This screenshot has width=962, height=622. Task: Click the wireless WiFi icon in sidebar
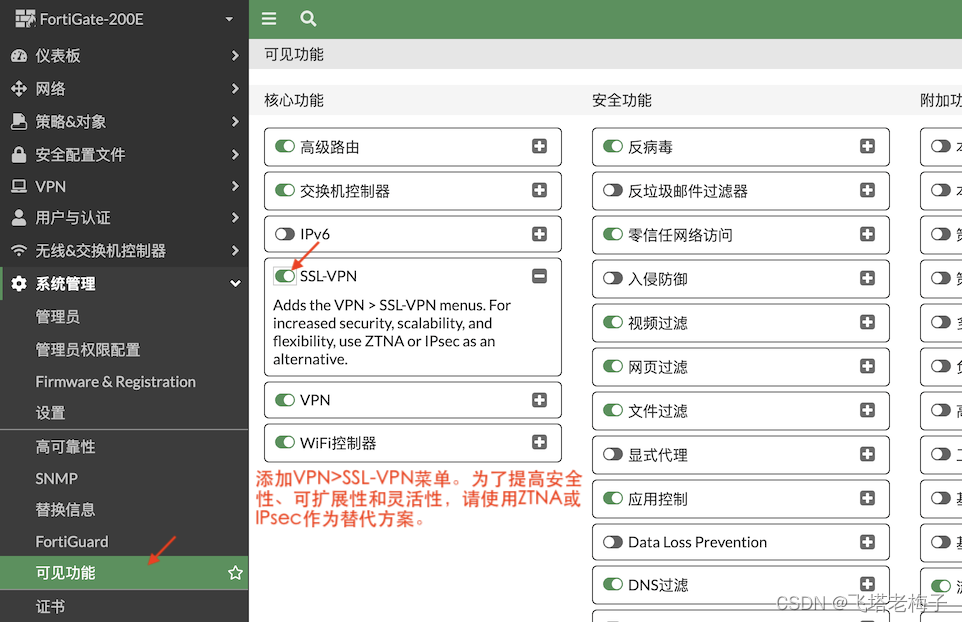pos(19,251)
